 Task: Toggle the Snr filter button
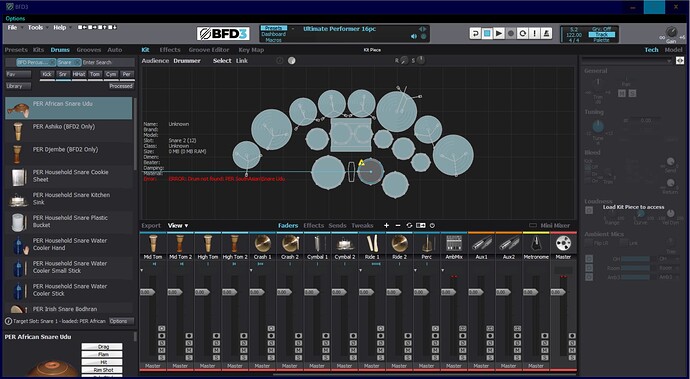(x=63, y=74)
